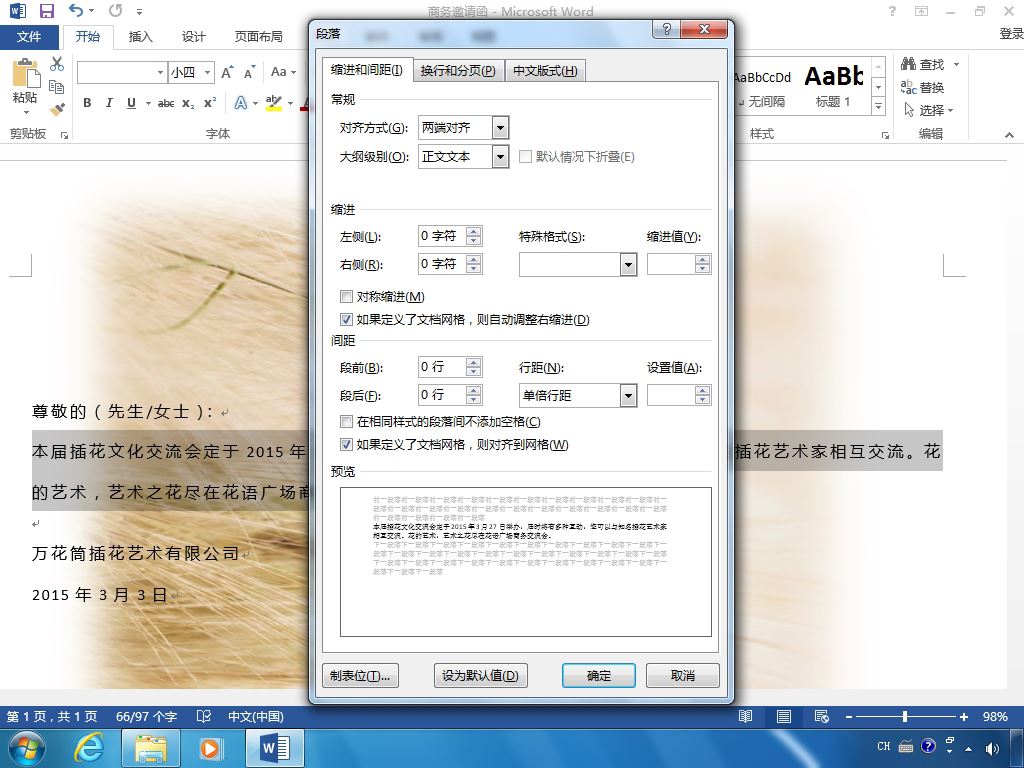
Task: Expand the styles gallery with More arrow
Action: point(878,106)
